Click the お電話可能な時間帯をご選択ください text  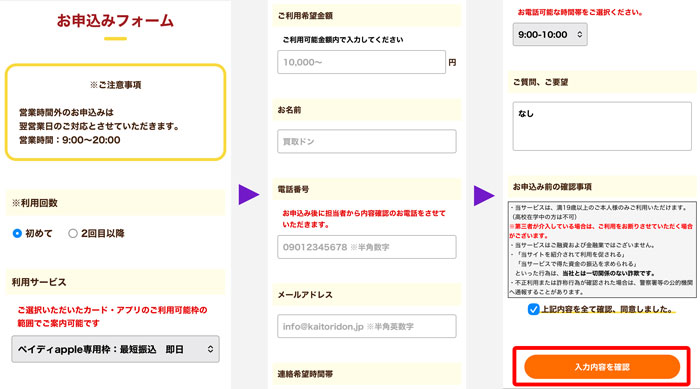pyautogui.click(x=580, y=13)
